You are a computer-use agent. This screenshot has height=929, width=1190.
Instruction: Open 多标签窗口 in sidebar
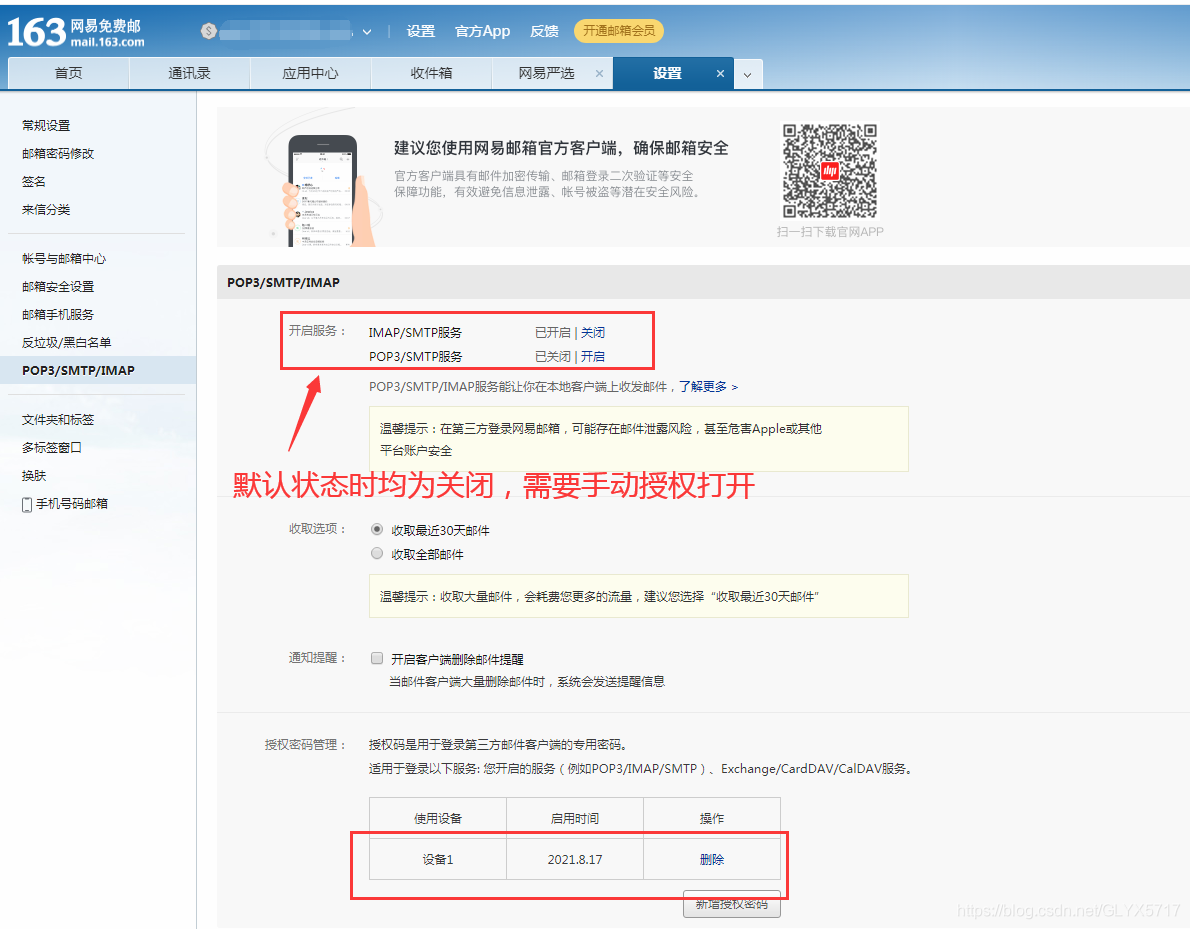[x=52, y=448]
